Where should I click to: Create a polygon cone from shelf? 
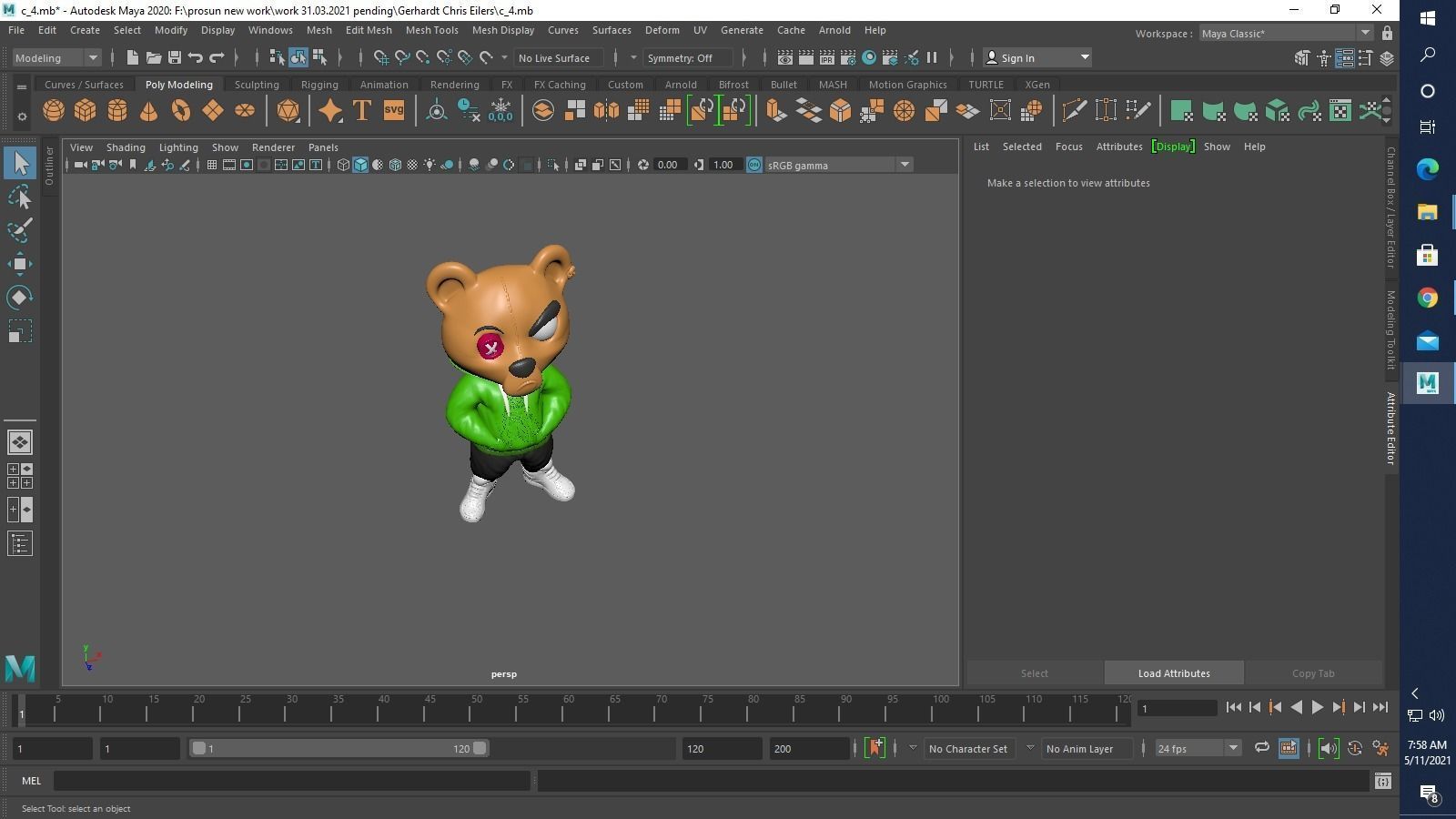click(x=148, y=111)
